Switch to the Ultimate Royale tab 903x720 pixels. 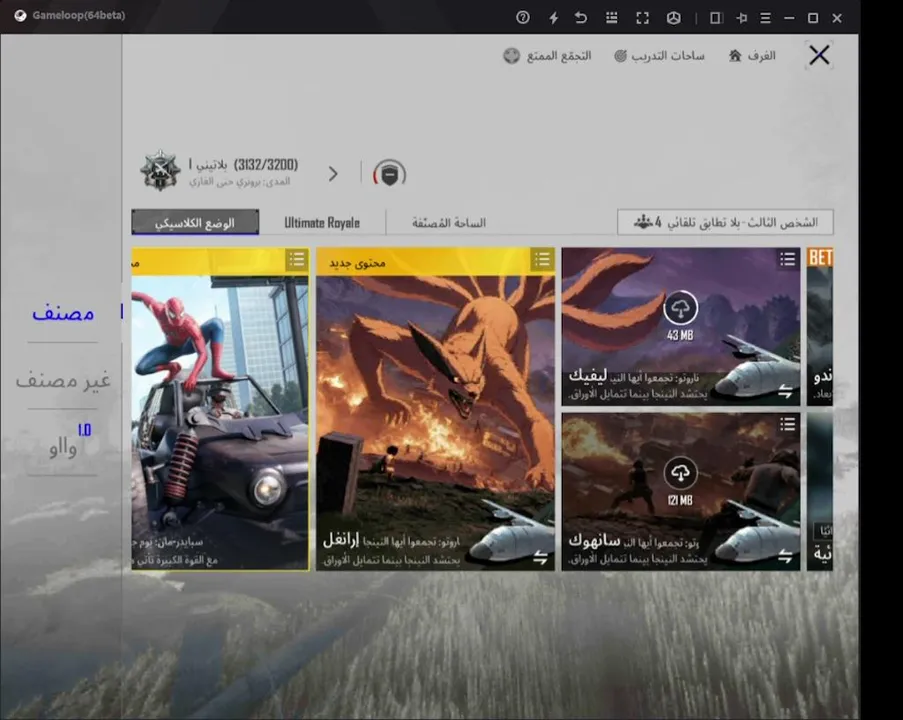point(322,223)
